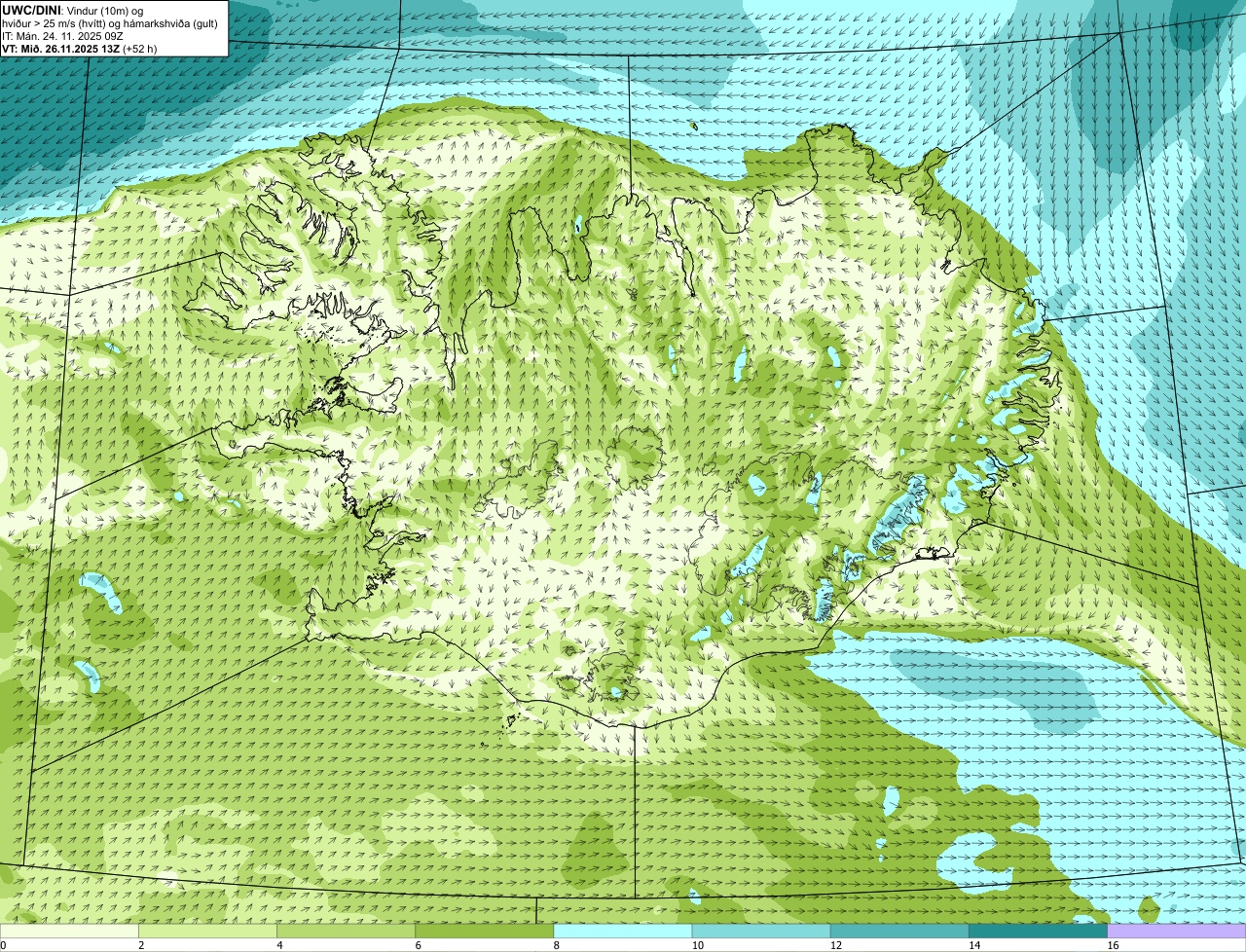Select the purple swatch above 16 m/s
Screen dimensions: 1246x952
(1177, 931)
